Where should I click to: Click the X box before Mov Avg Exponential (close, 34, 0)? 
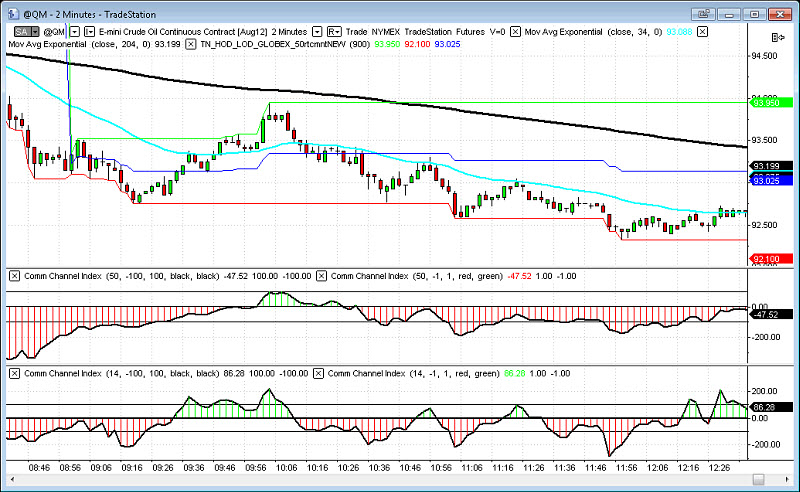(515, 32)
